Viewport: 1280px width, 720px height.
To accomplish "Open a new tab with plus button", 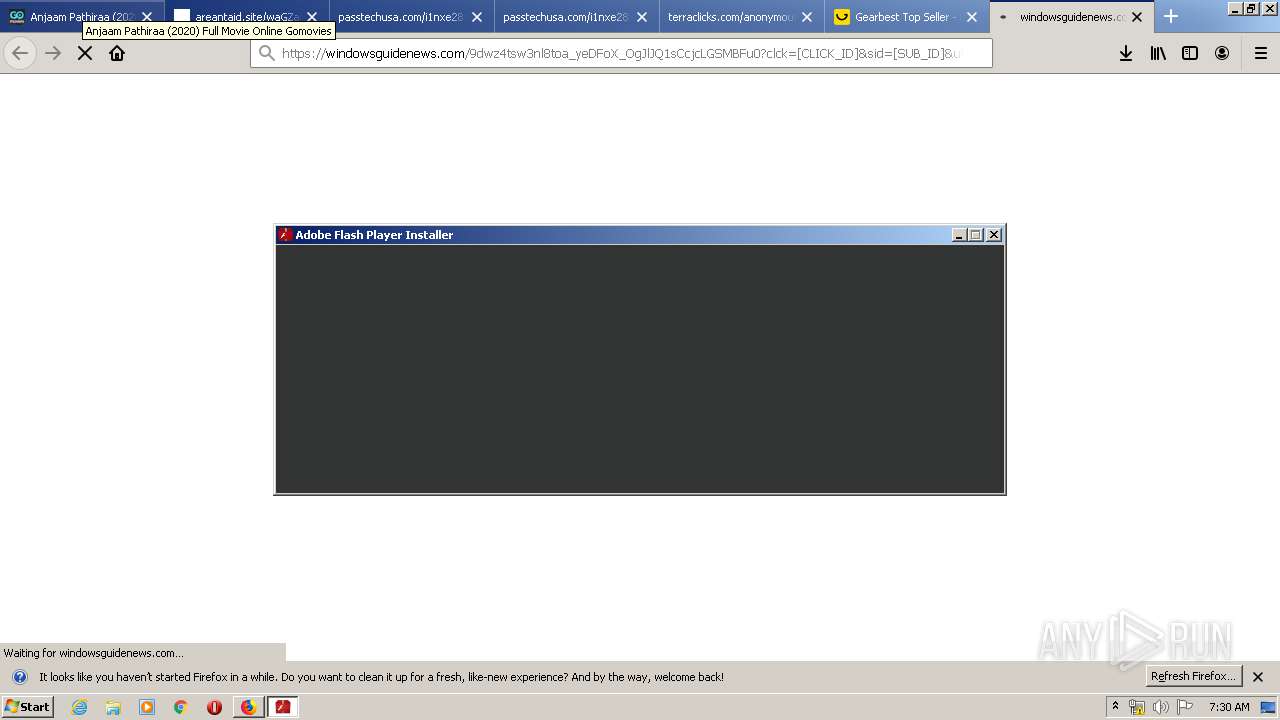I will [1171, 17].
